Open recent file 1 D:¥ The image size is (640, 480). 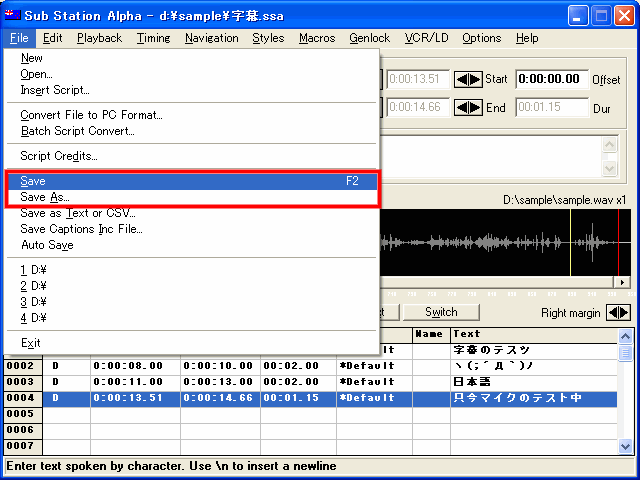tap(34, 269)
